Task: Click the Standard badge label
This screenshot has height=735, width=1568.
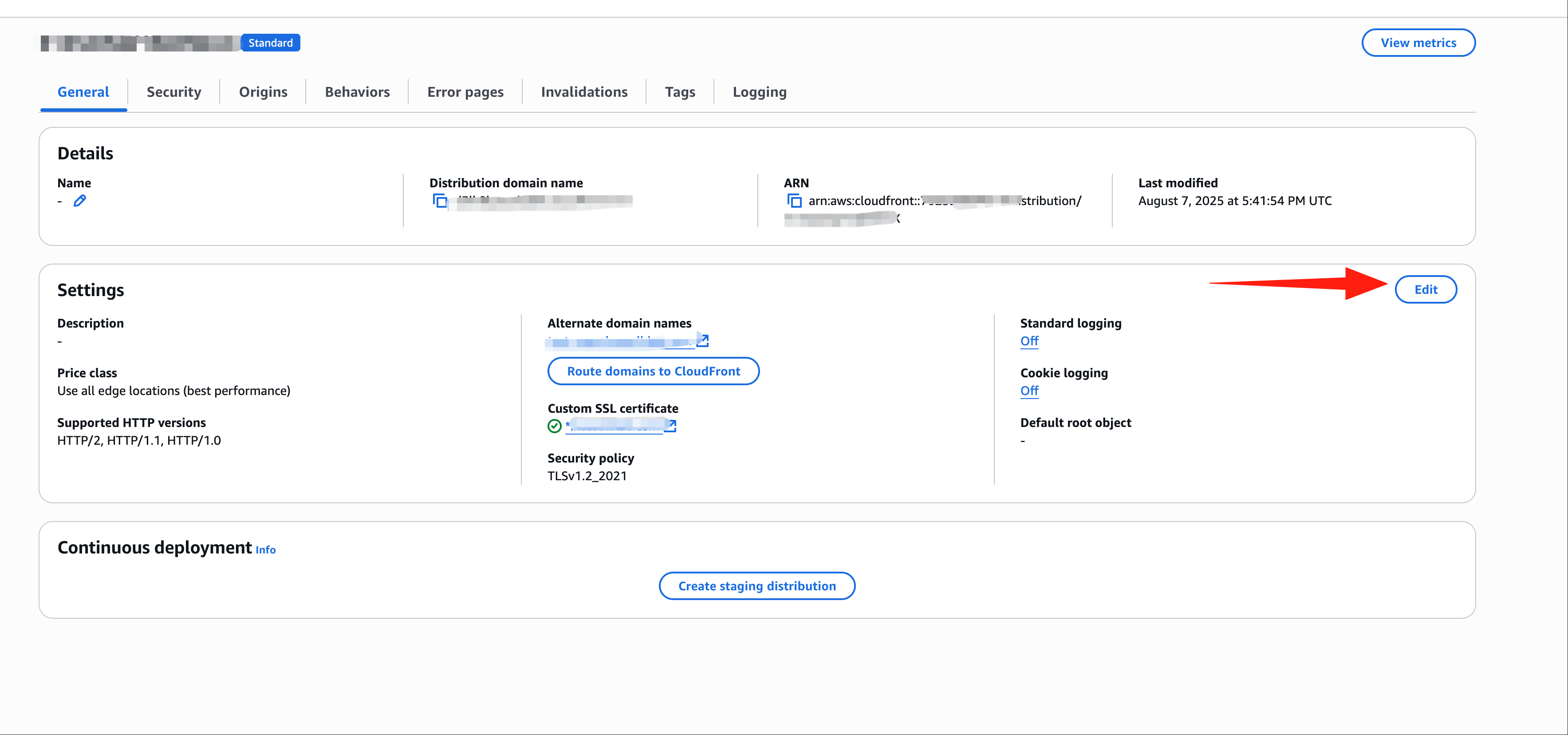Action: tap(270, 43)
